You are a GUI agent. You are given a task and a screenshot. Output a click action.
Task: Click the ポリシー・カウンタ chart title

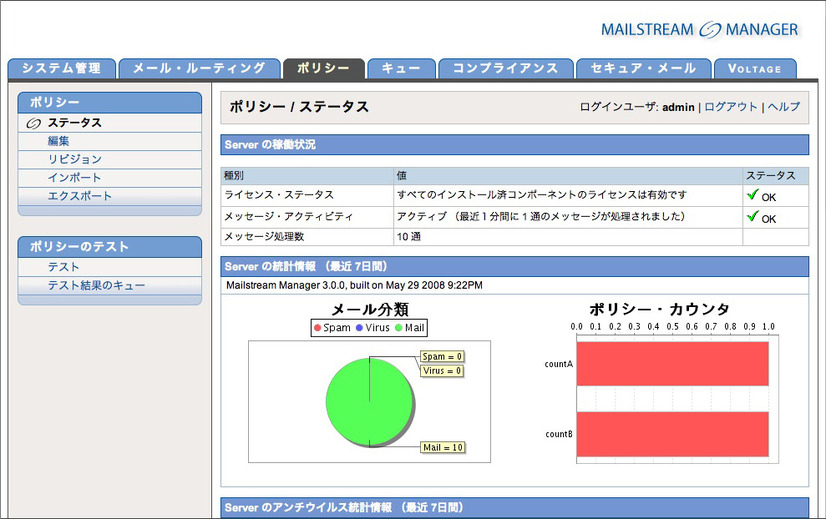coord(660,309)
